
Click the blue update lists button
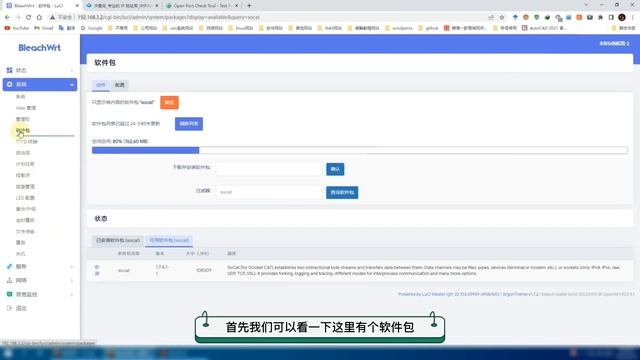point(189,124)
